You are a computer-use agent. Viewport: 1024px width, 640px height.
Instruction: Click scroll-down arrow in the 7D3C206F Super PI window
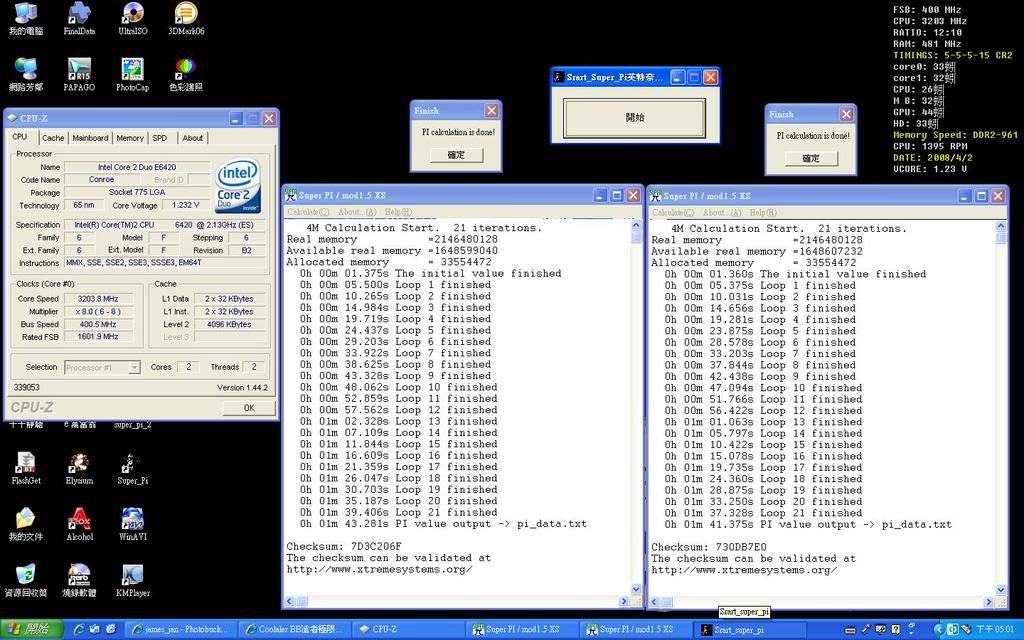[636, 590]
